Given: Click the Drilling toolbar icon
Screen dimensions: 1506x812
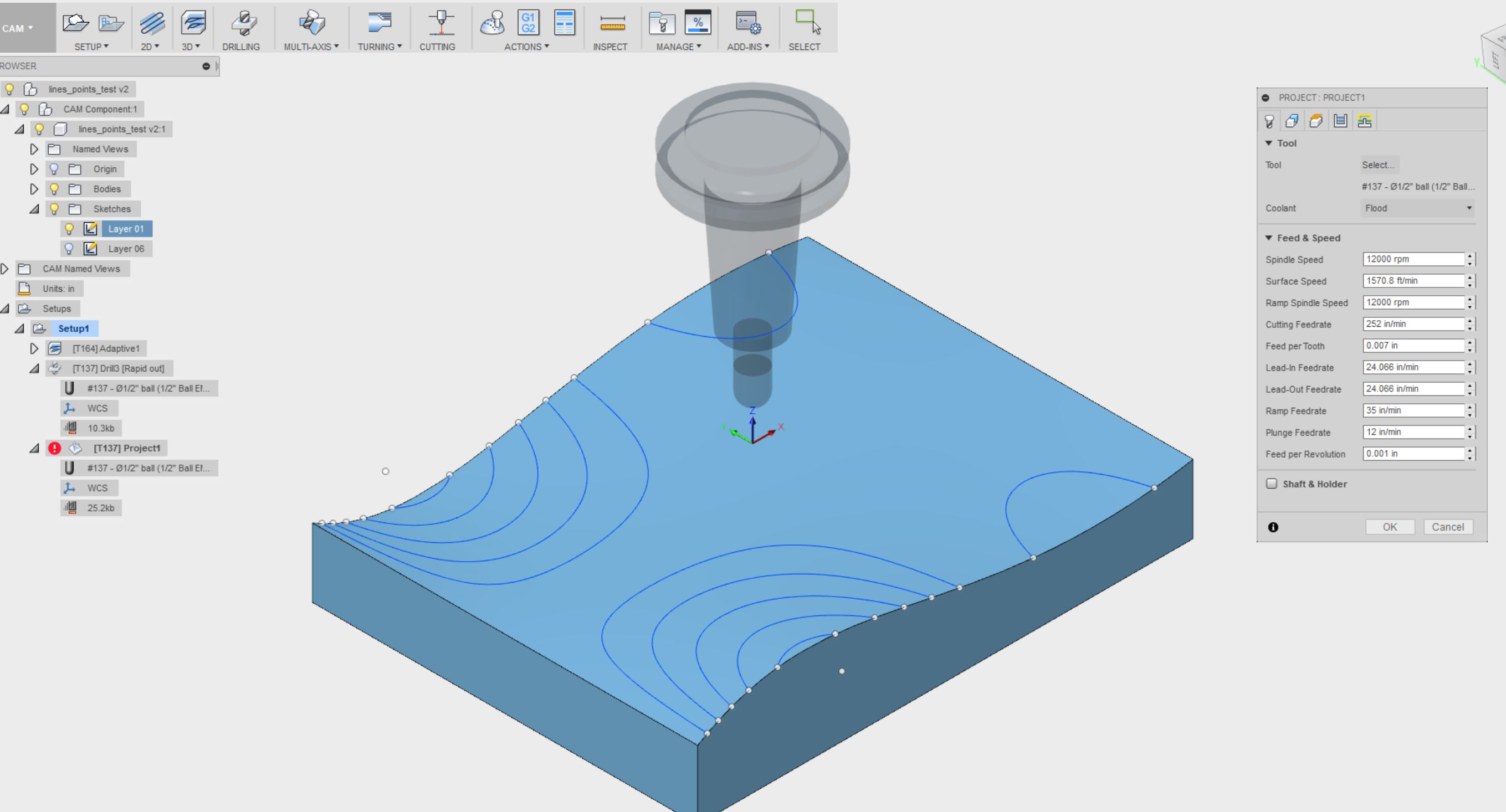Looking at the screenshot, I should tap(243, 23).
